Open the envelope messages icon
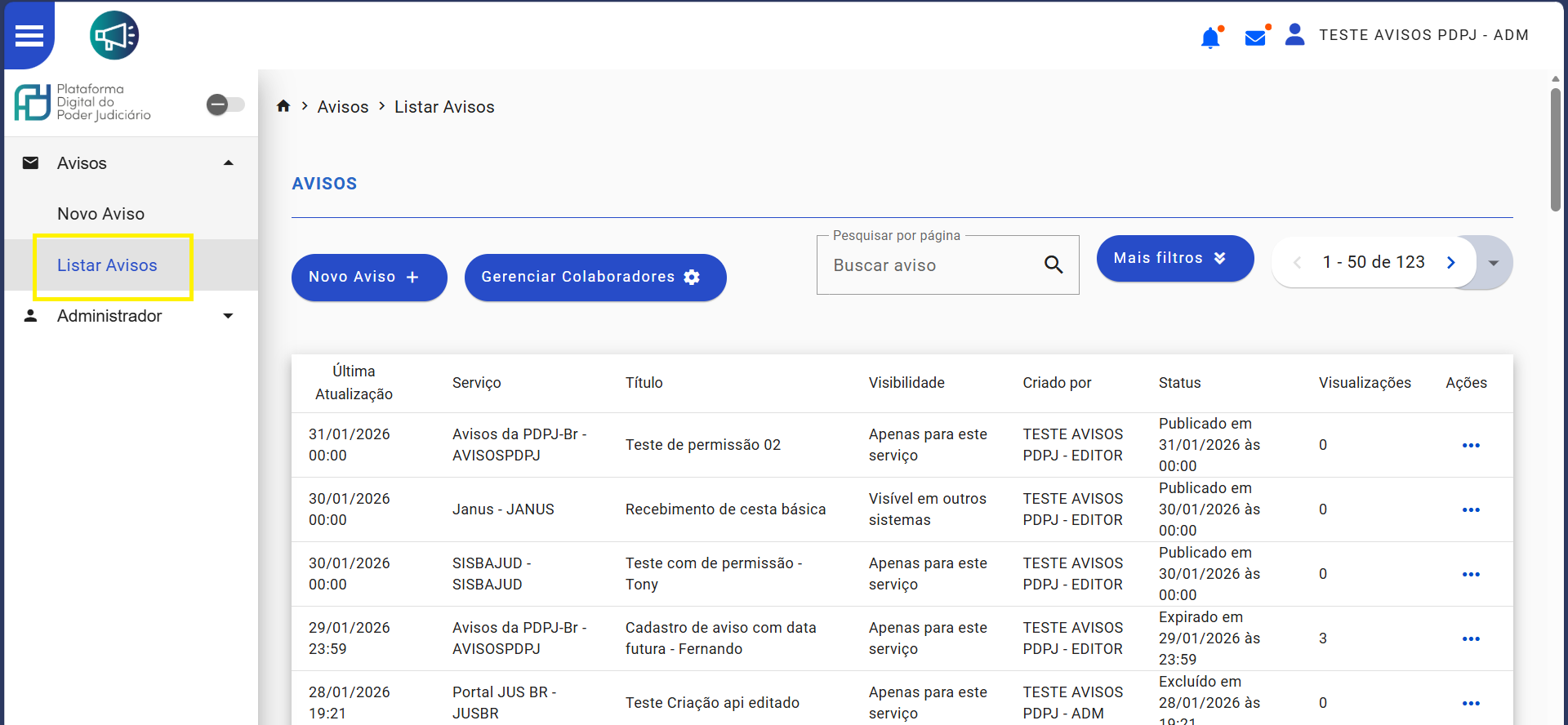1568x725 pixels. click(1255, 38)
